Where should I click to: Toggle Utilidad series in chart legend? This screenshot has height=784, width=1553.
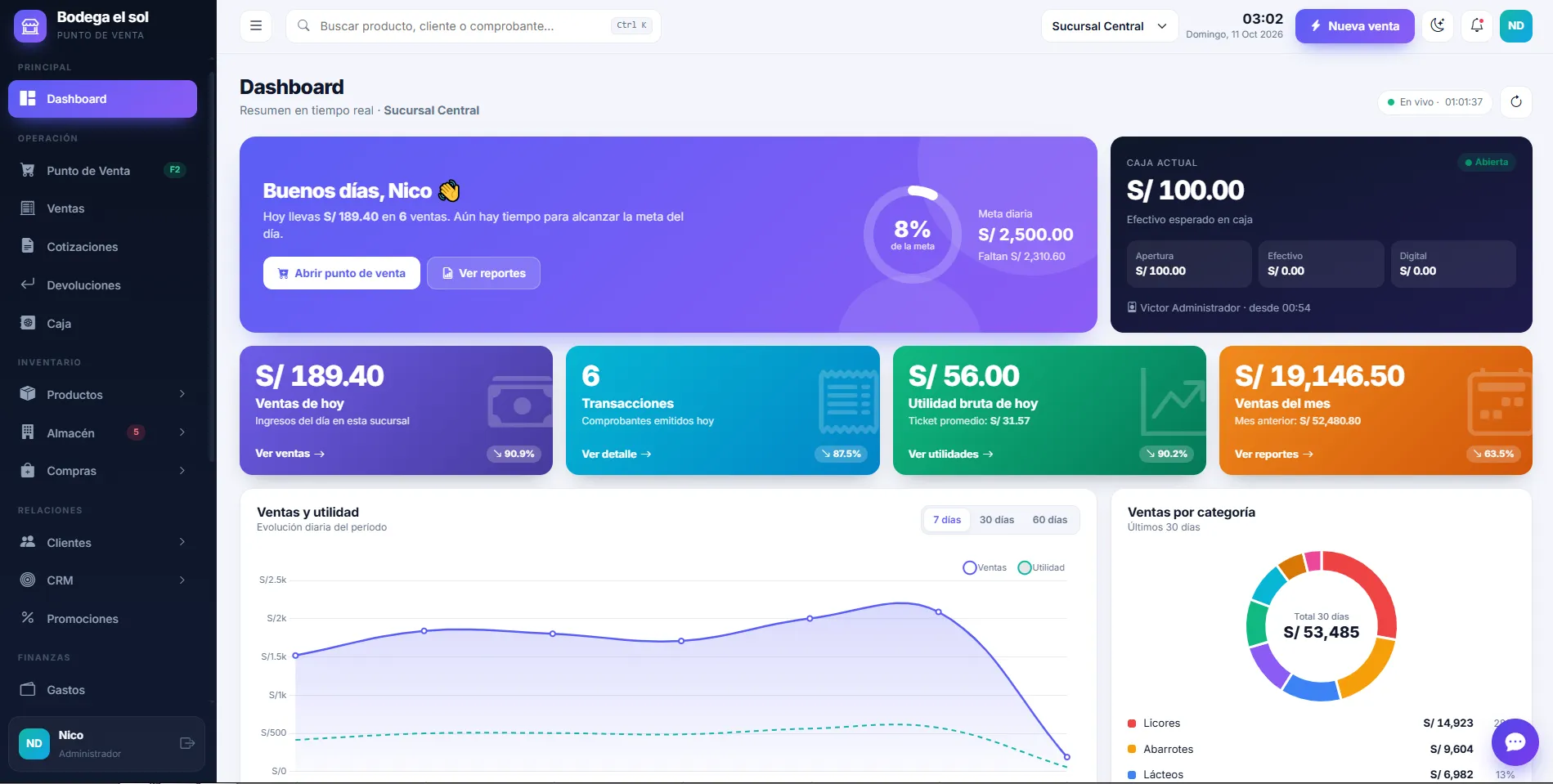(x=1041, y=567)
